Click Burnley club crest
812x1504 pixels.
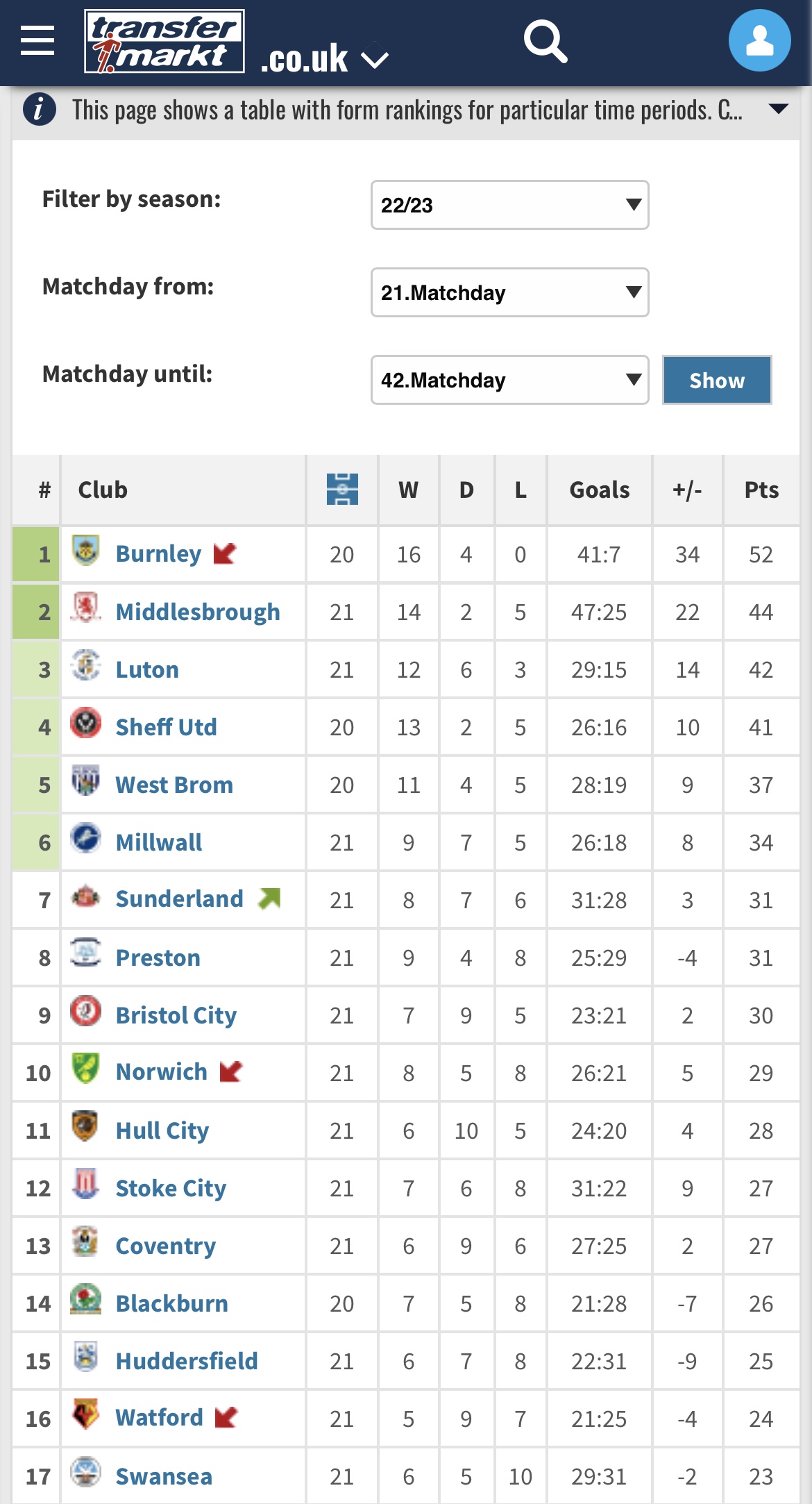click(x=86, y=551)
